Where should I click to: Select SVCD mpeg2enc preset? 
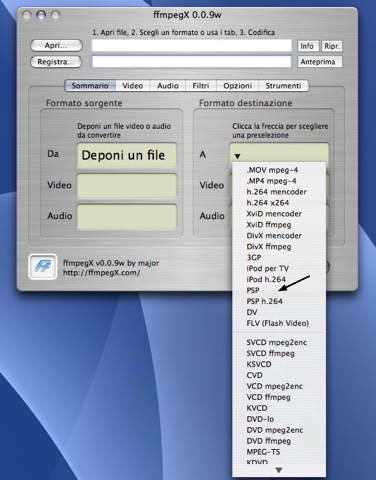coord(279,343)
